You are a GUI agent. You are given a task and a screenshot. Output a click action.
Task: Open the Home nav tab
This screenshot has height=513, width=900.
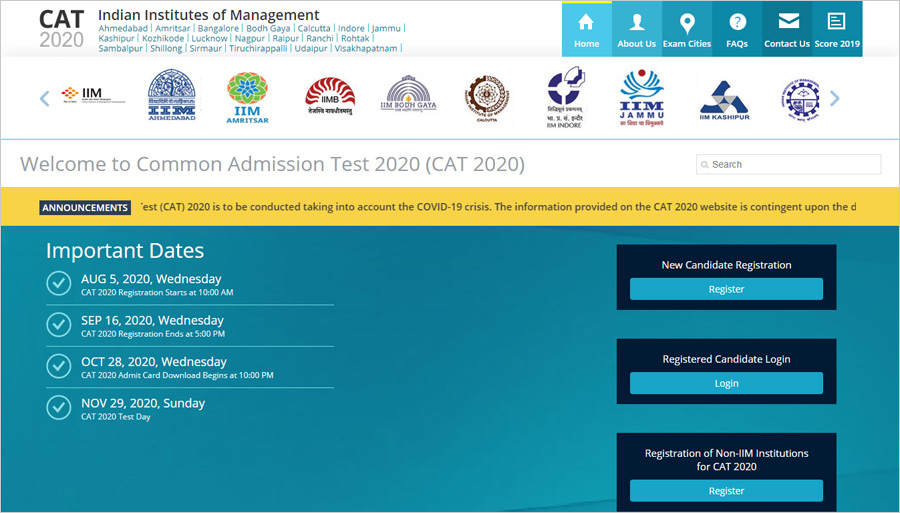click(x=587, y=29)
